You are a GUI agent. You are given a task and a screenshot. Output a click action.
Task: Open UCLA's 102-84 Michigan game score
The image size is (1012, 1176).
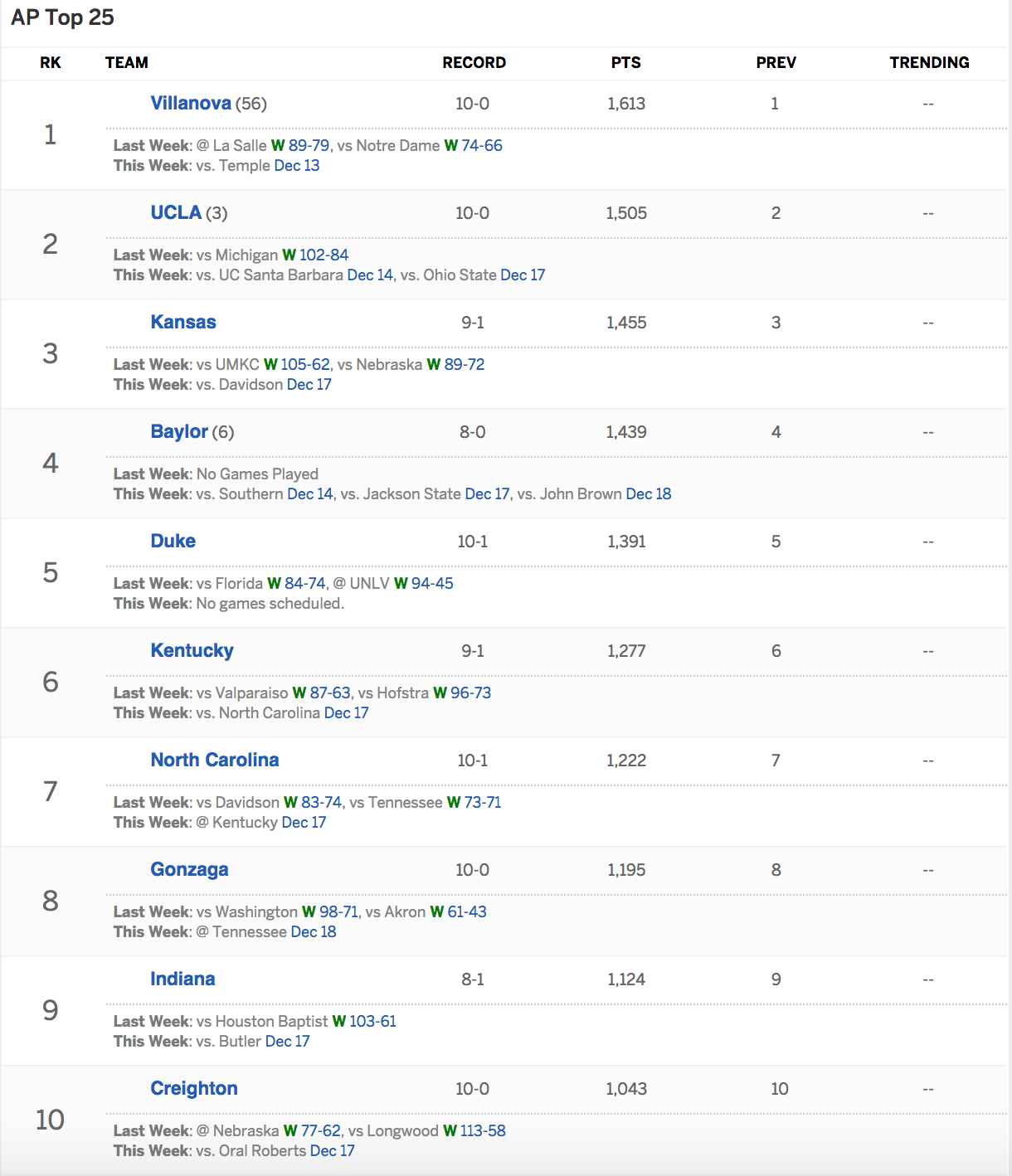point(324,255)
